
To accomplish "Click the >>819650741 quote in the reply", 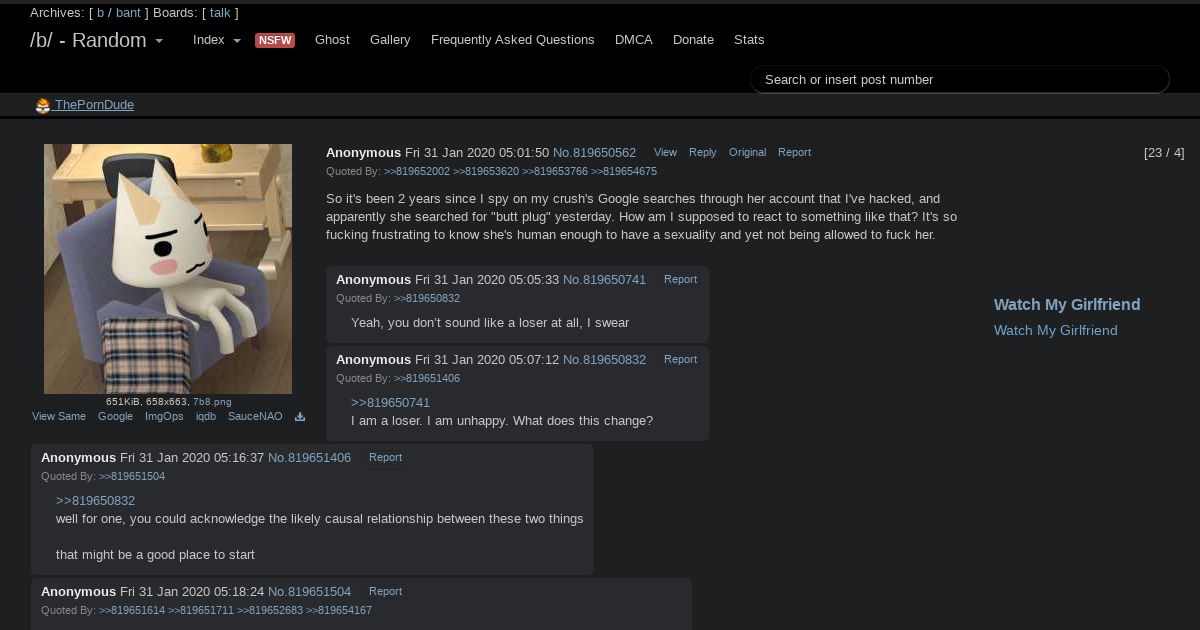I will tap(390, 403).
